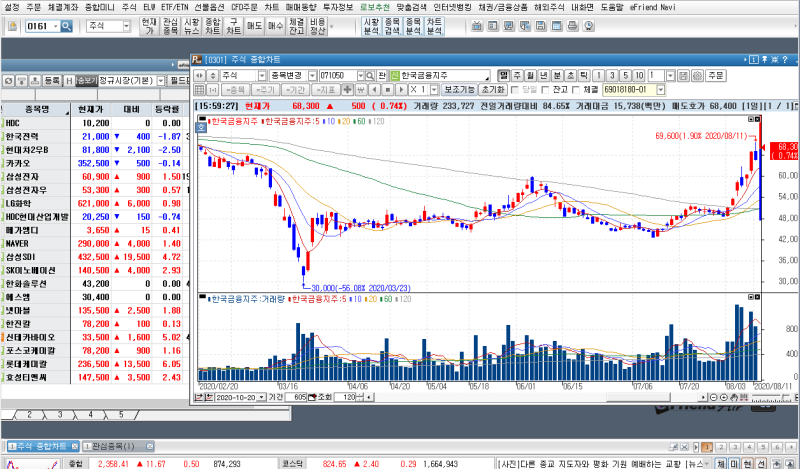Click the 주문 button in the chart toolbar

pos(716,76)
